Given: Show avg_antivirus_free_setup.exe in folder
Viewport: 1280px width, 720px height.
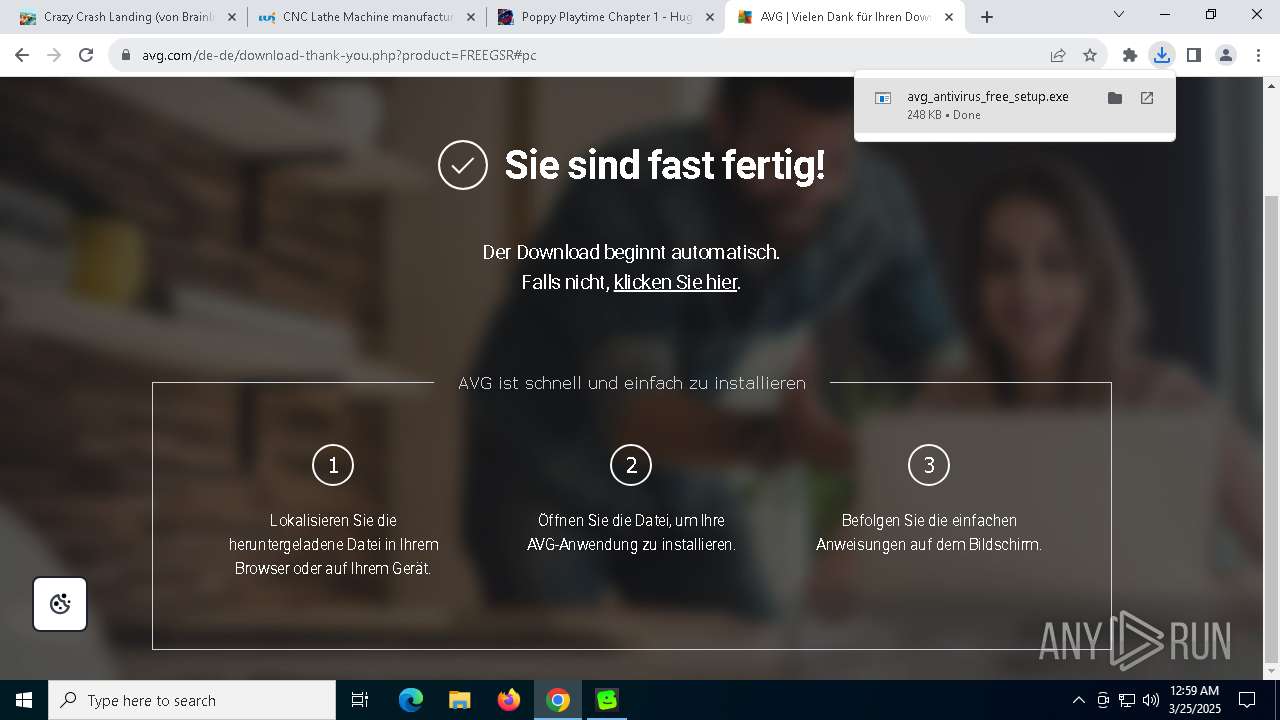Looking at the screenshot, I should [x=1115, y=98].
